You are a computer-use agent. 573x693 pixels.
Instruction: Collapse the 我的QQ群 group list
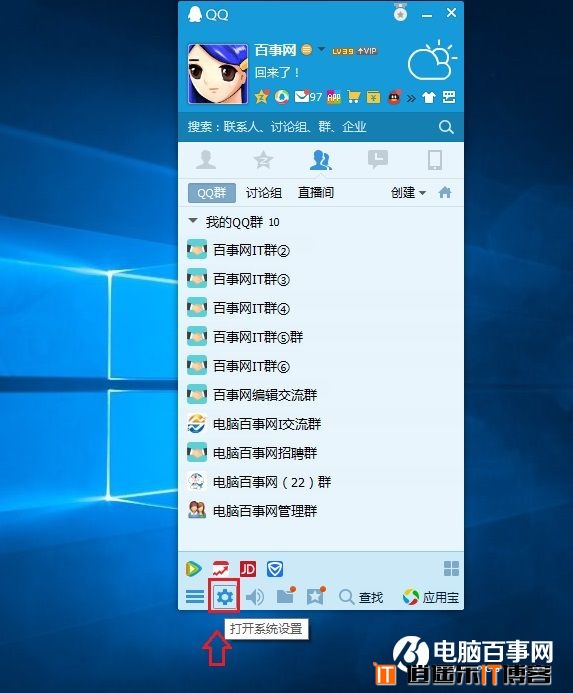point(193,221)
